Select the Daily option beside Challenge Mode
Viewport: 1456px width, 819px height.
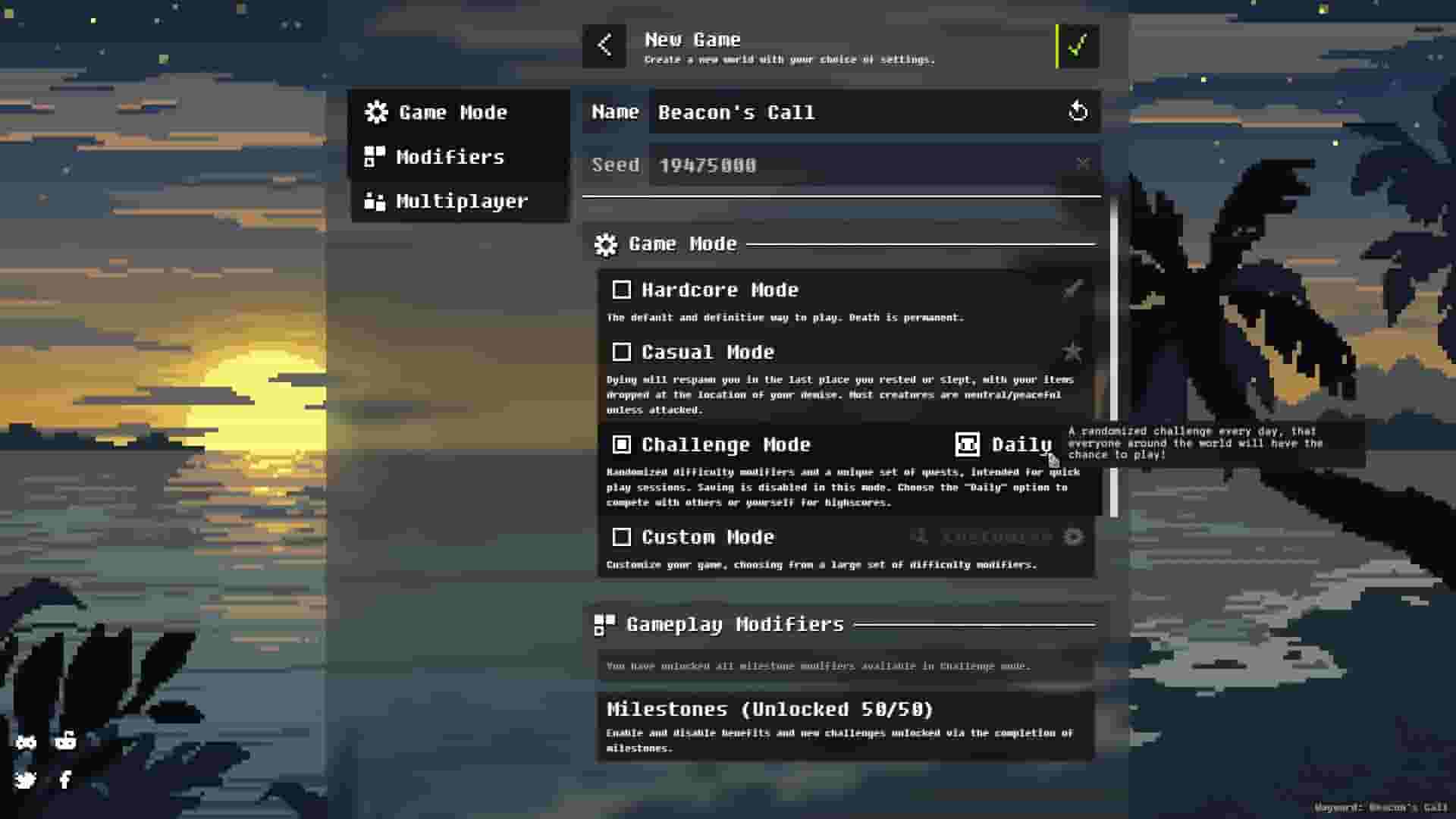(x=1002, y=444)
